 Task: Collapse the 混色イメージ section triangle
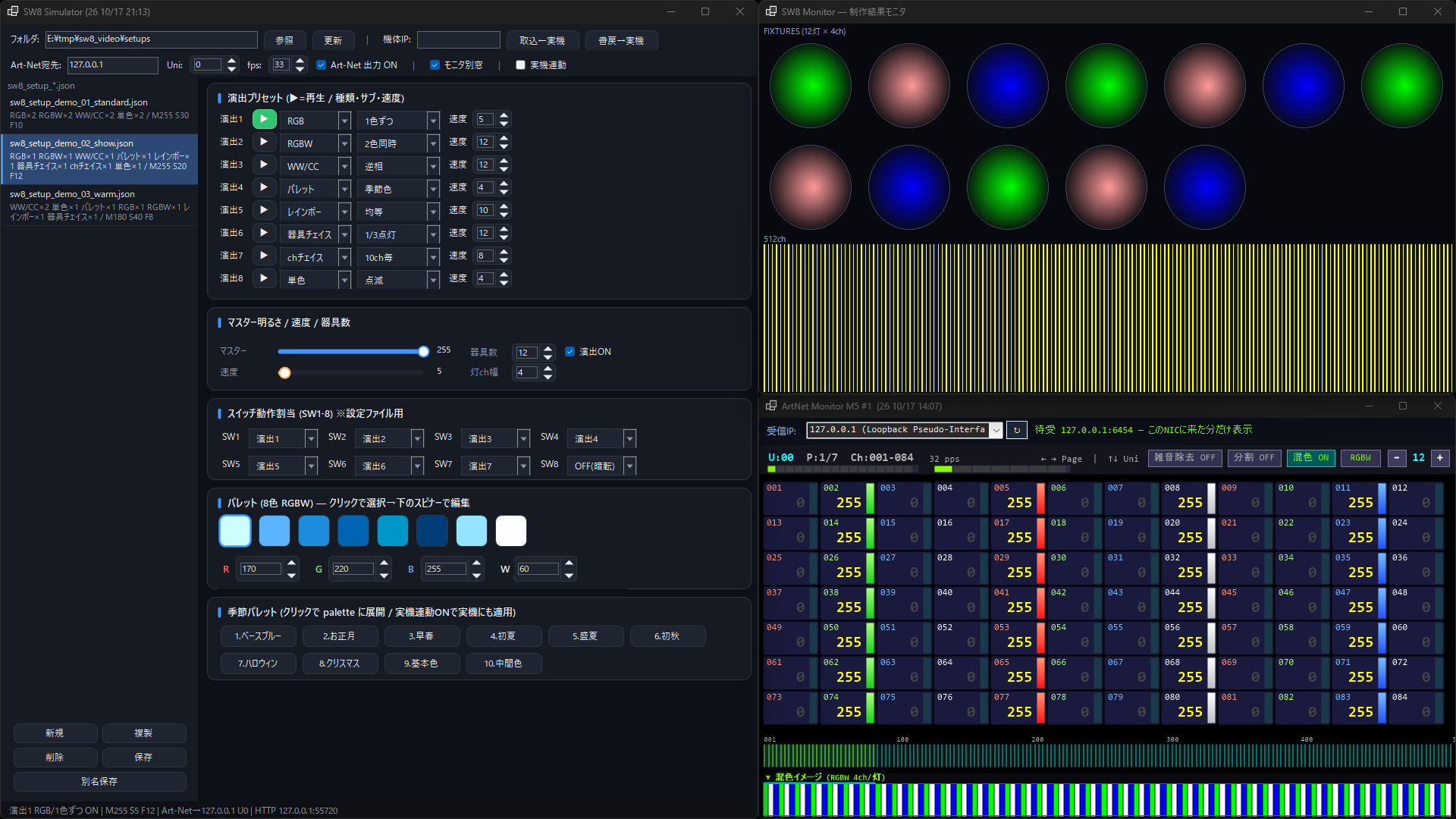pos(767,777)
